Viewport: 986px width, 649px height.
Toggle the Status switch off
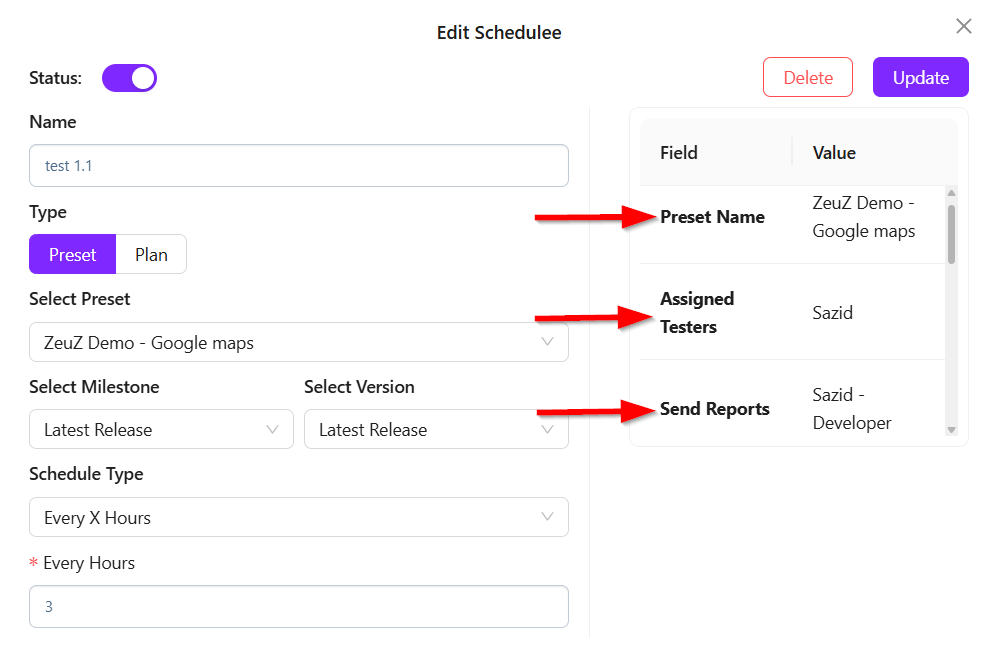(130, 78)
